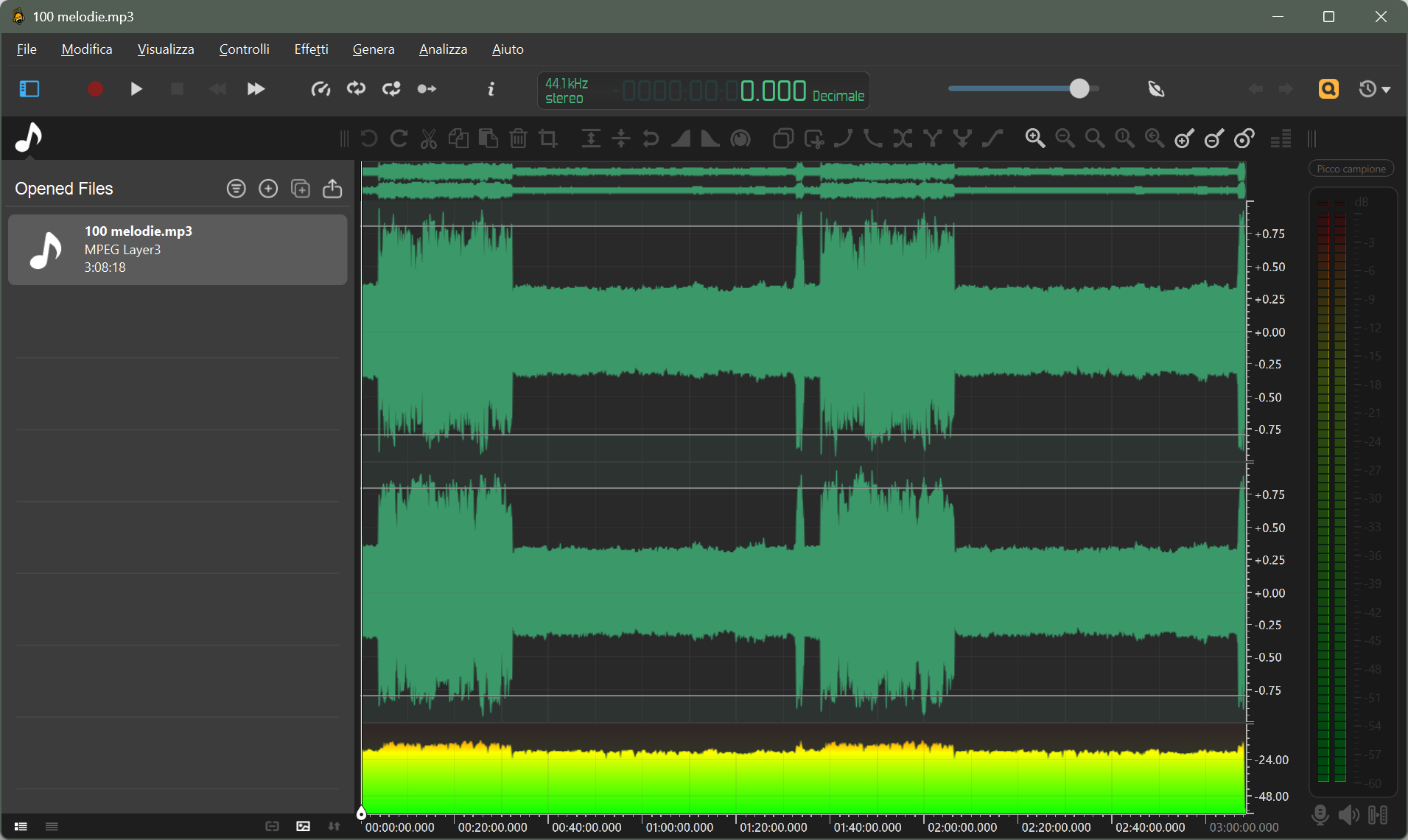1408x840 pixels.
Task: Open the effect knob tool
Action: pyautogui.click(x=740, y=139)
